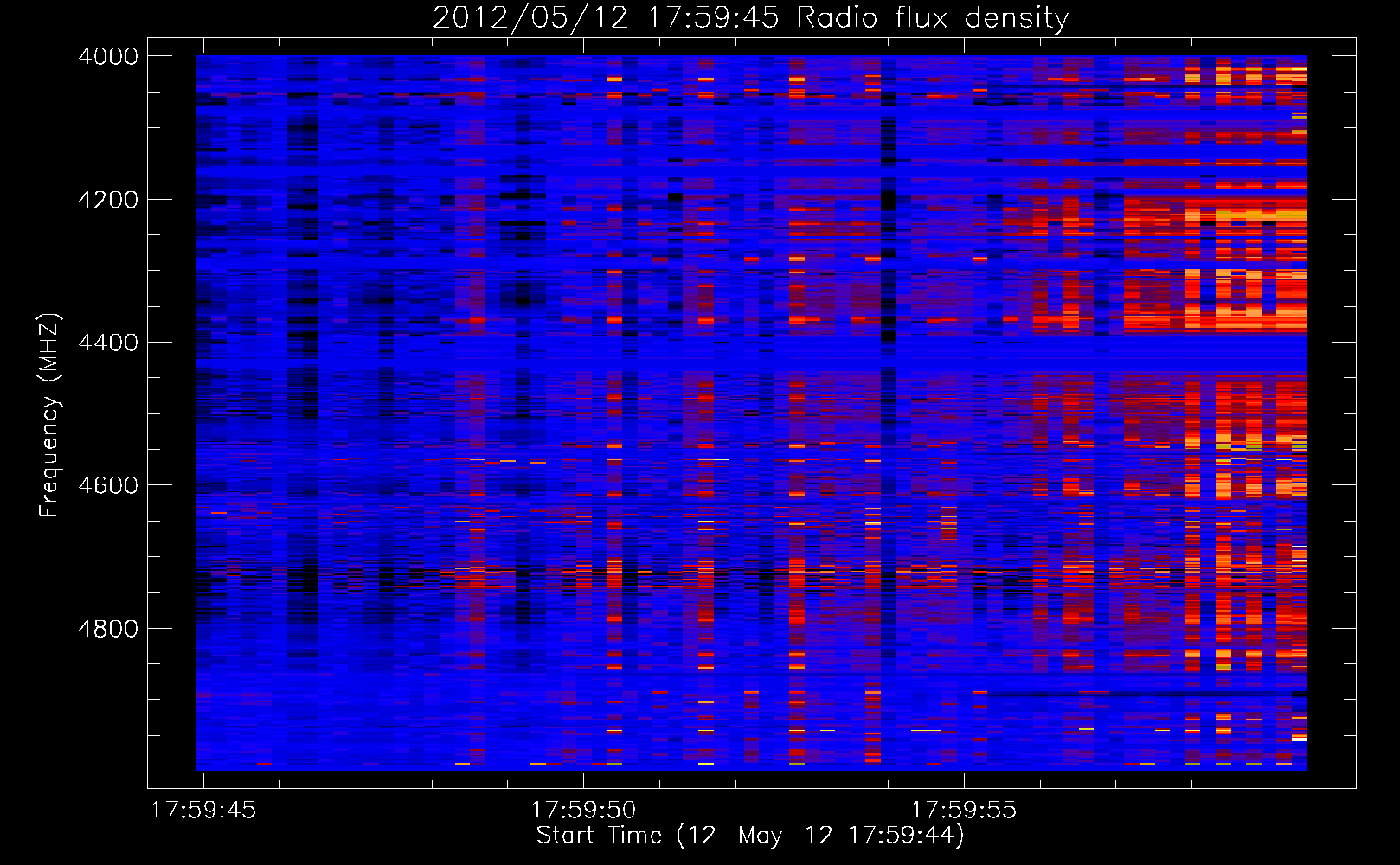Click the 17:59:45 time tick label
This screenshot has height=865, width=1400.
[203, 811]
